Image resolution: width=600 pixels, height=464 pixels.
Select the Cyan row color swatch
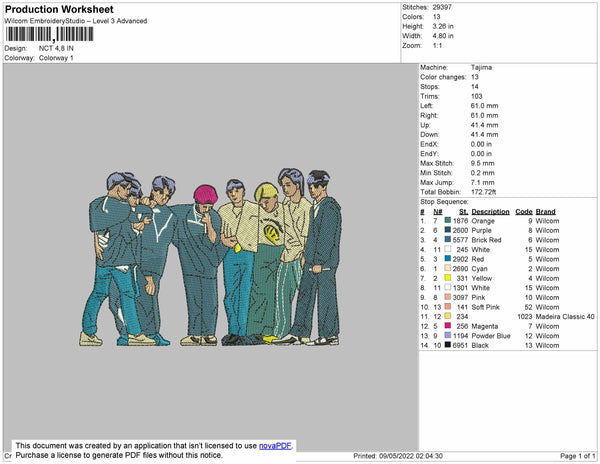pos(448,269)
